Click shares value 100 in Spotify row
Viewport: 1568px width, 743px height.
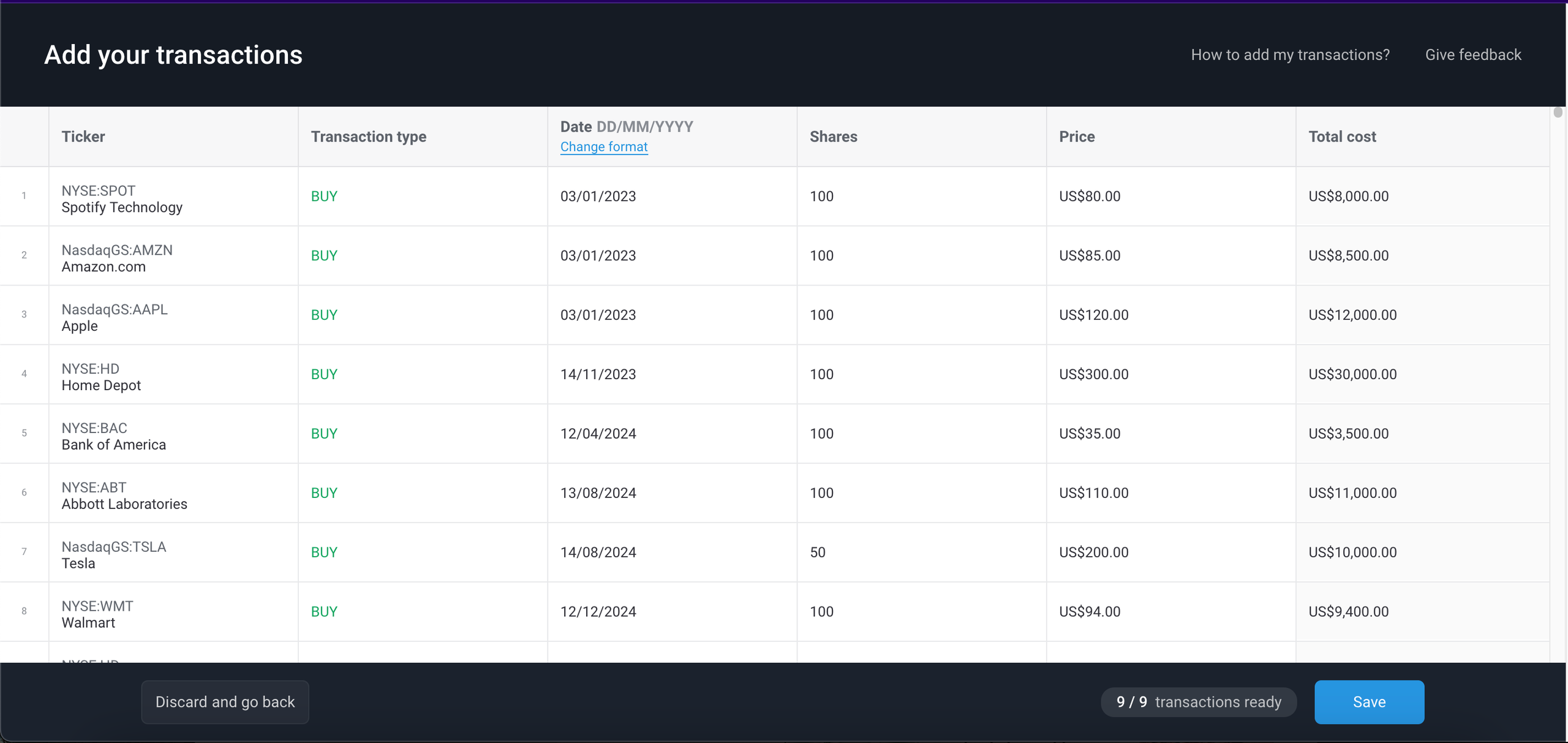pyautogui.click(x=922, y=197)
